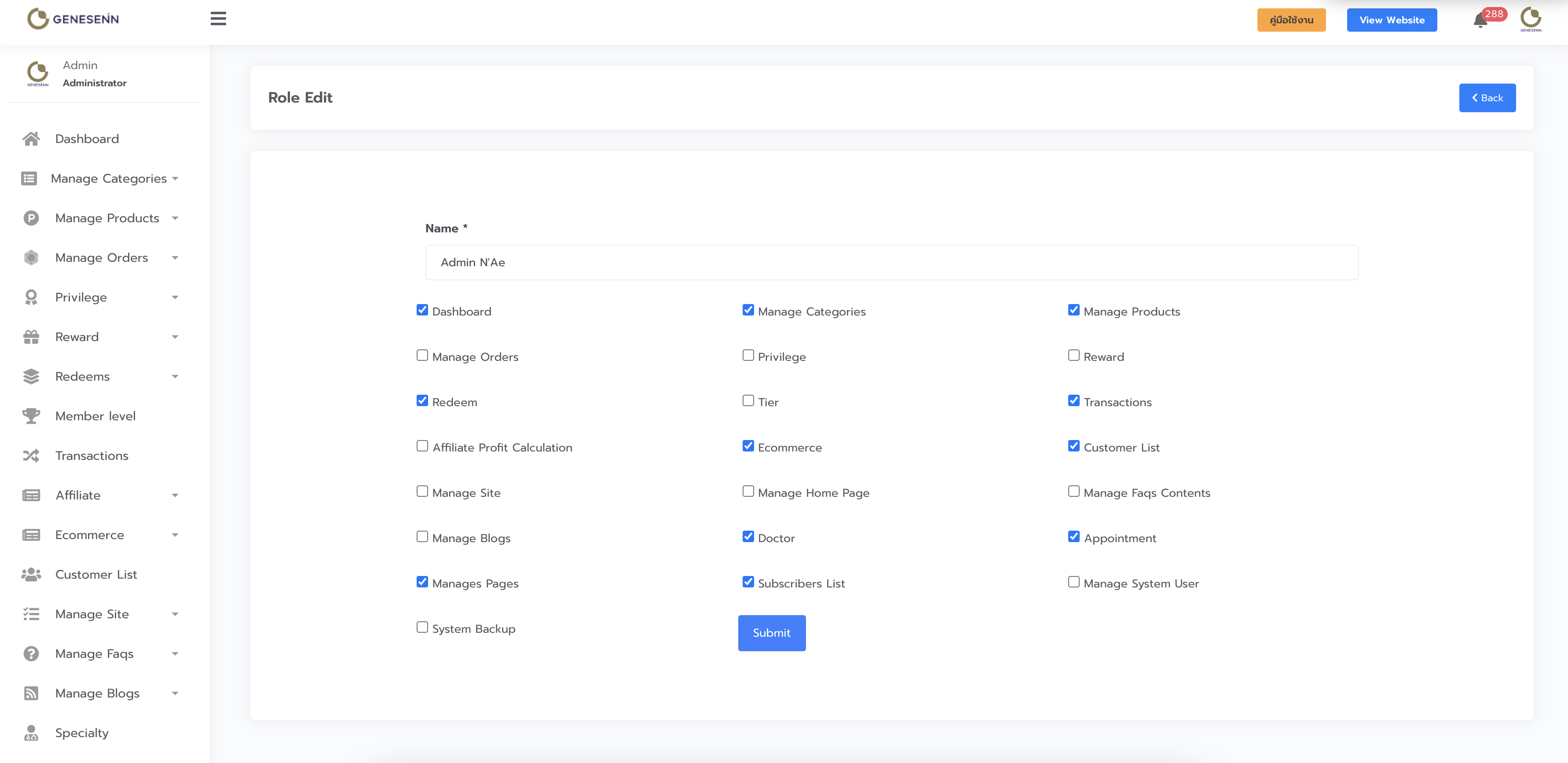This screenshot has height=763, width=1568.
Task: Click the Manage Blogs RSS icon
Action: pos(31,693)
